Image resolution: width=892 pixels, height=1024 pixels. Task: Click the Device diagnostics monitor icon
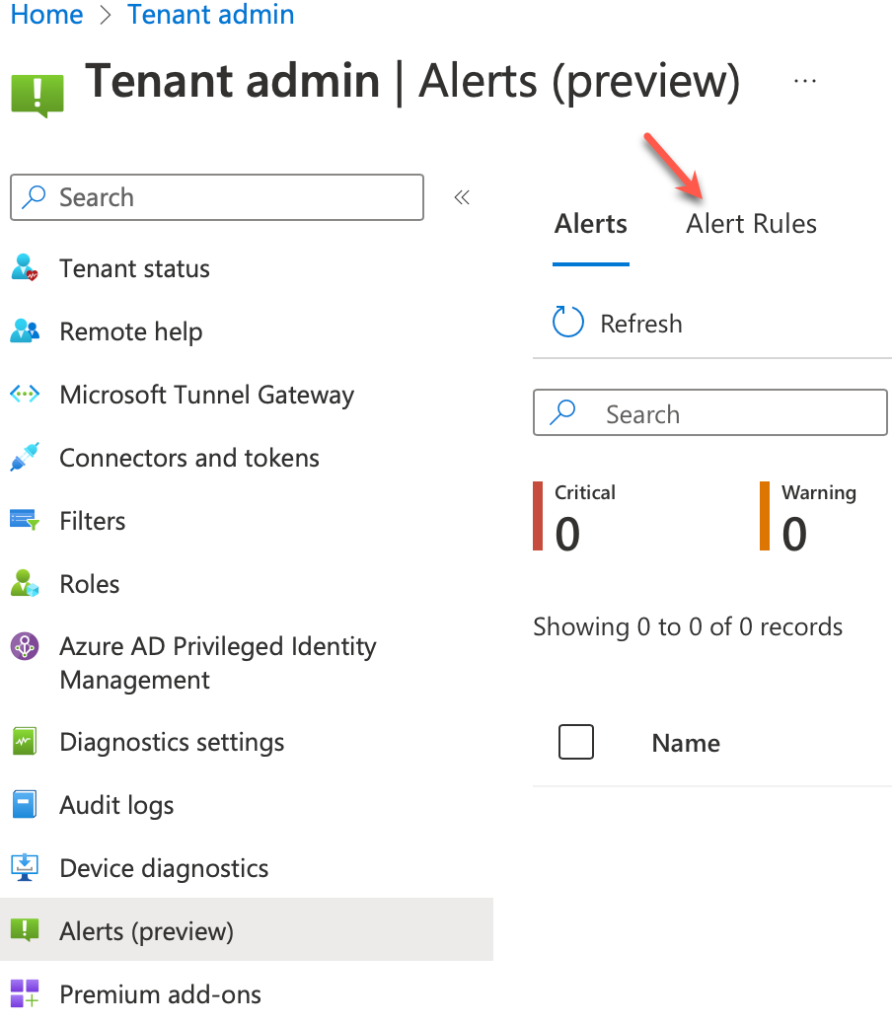tap(25, 867)
